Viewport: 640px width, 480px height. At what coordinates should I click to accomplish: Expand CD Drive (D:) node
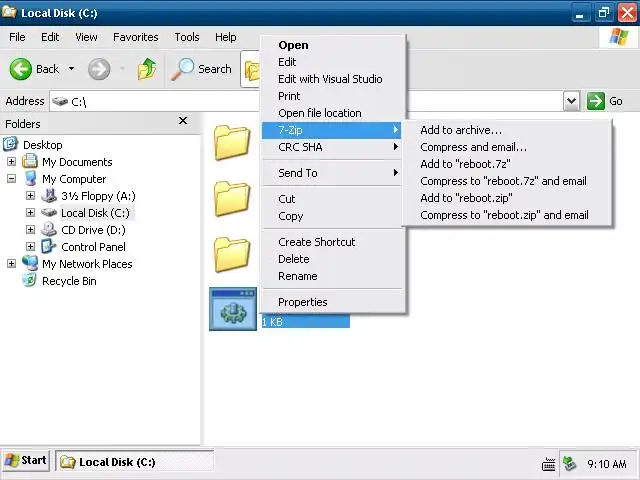coord(30,230)
